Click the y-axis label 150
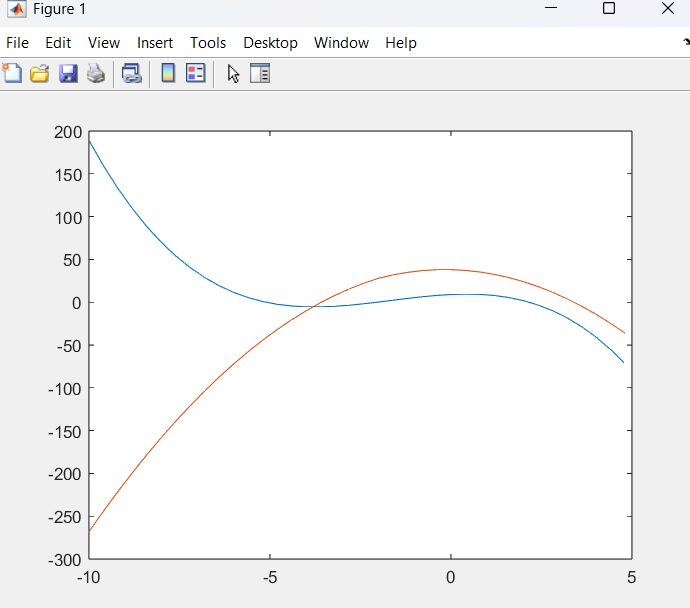This screenshot has width=690, height=608. (68, 175)
